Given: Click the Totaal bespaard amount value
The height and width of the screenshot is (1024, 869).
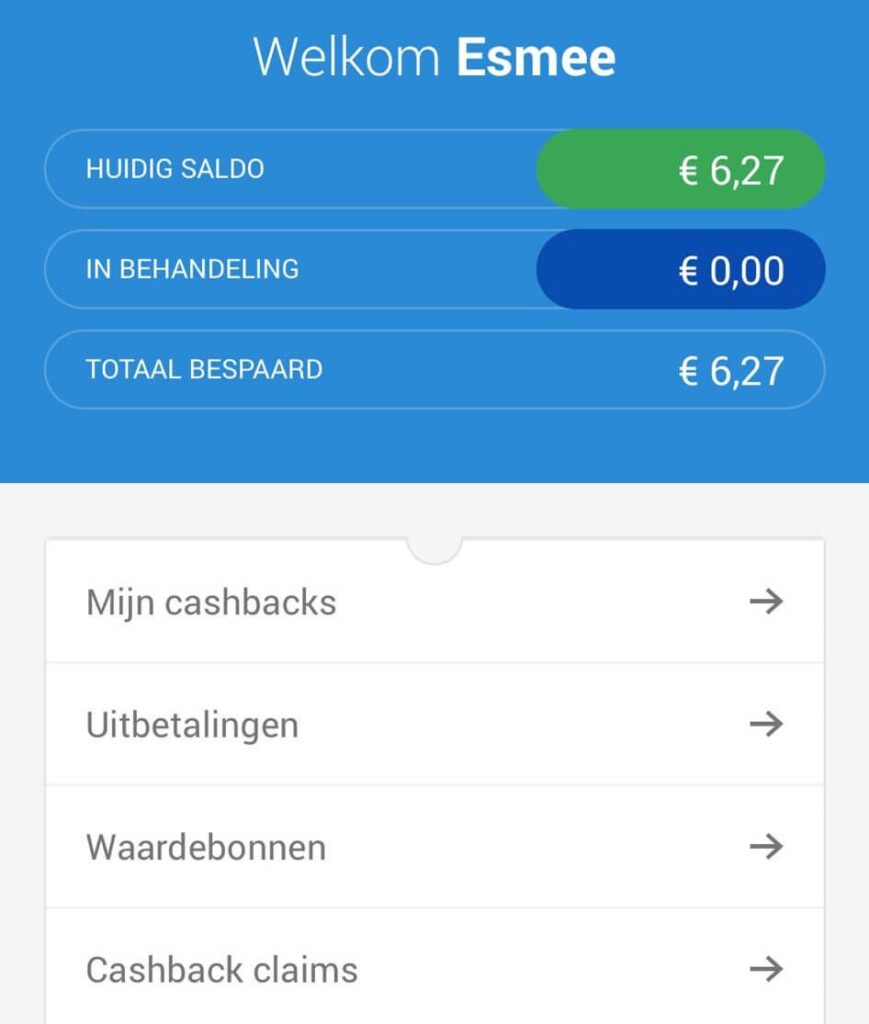Looking at the screenshot, I should pyautogui.click(x=731, y=371).
